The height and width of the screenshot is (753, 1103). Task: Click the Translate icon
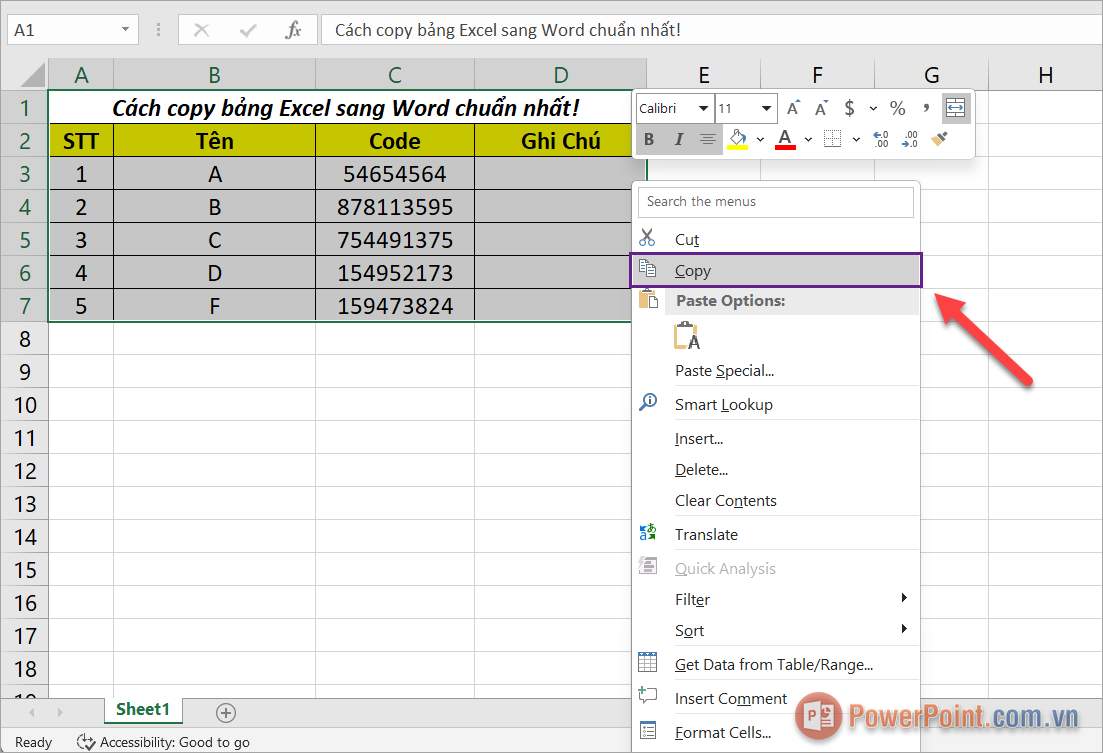[647, 533]
